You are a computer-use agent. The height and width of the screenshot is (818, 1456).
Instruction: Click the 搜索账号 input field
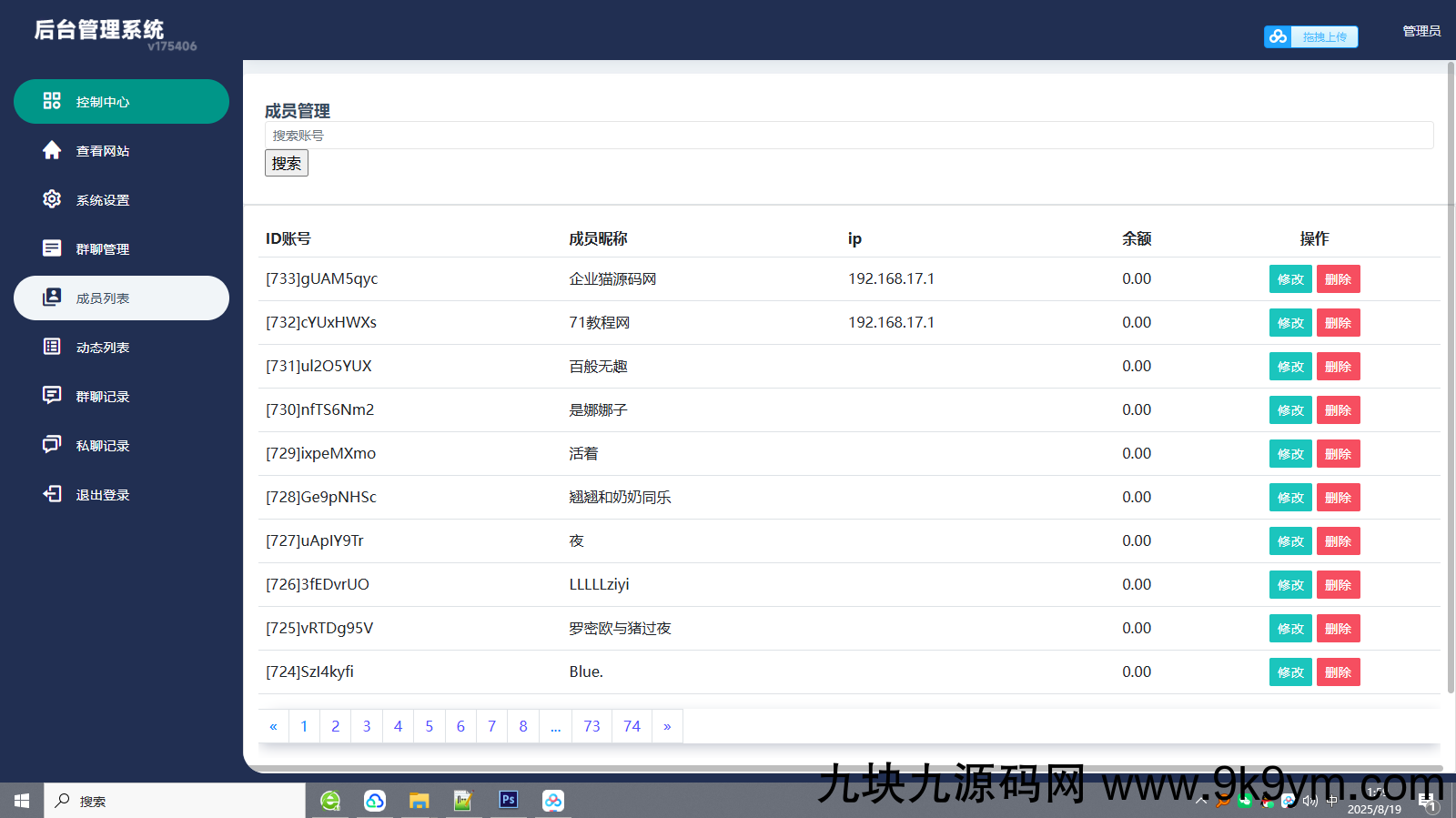pos(848,136)
